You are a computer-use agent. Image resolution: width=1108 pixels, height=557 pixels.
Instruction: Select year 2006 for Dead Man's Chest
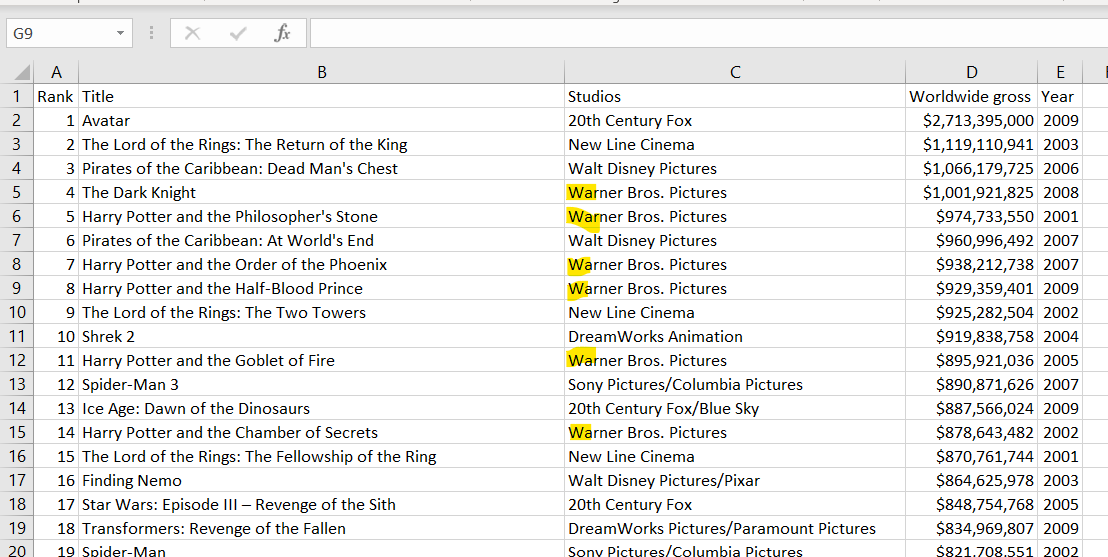point(1060,168)
